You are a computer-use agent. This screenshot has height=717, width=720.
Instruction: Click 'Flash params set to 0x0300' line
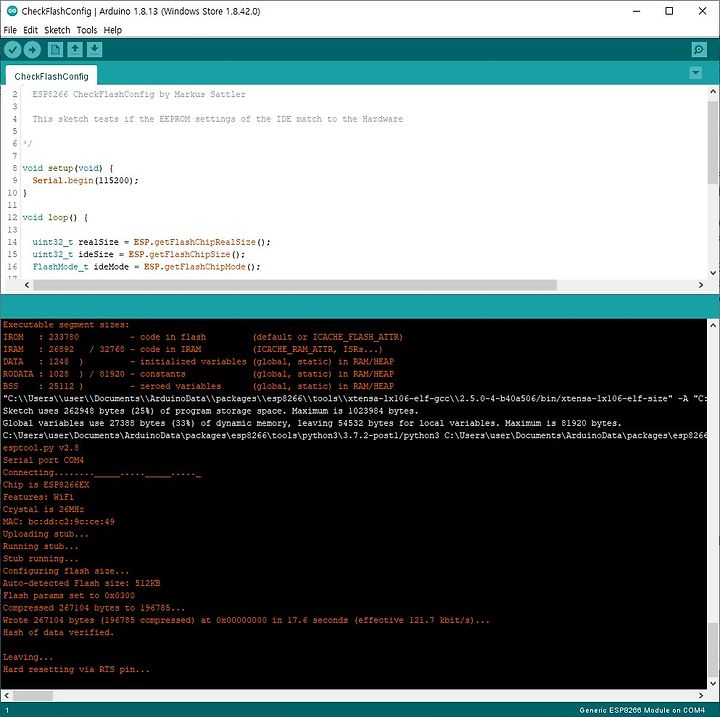tap(69, 596)
